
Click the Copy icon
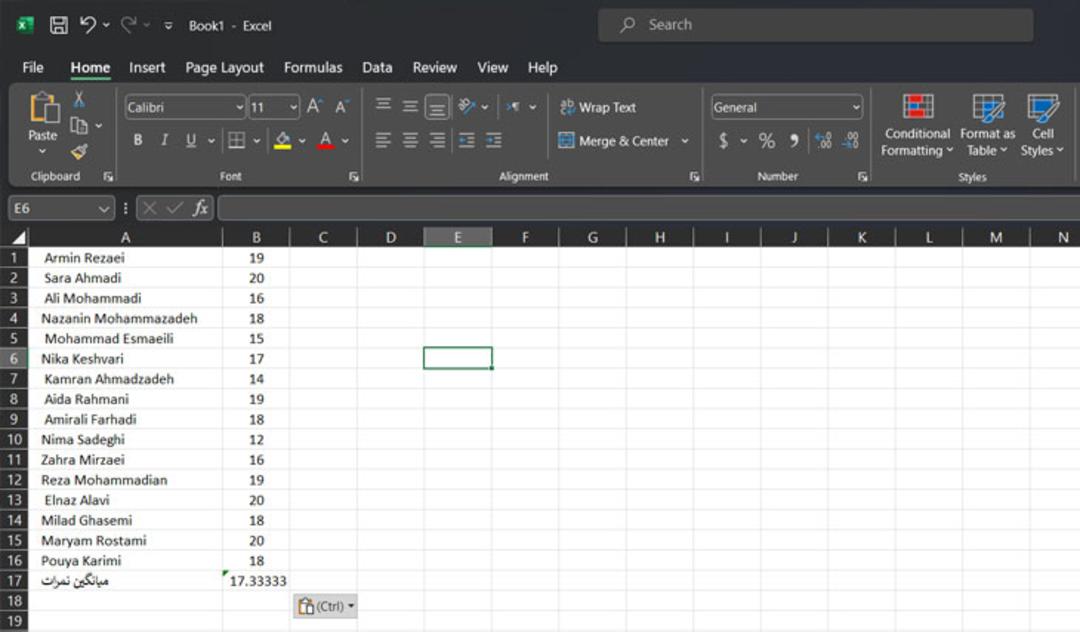79,125
